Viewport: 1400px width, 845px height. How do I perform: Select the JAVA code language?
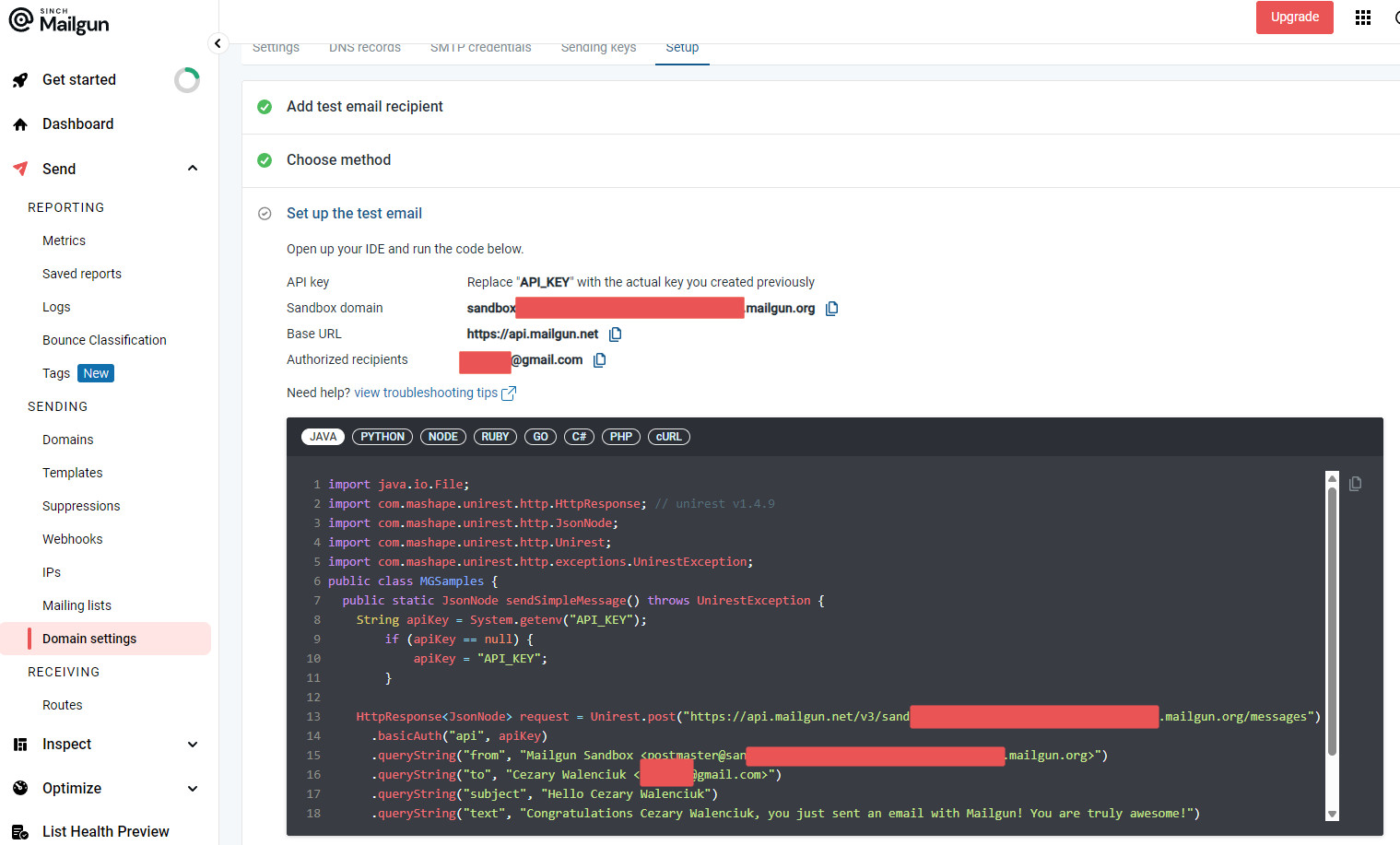[x=323, y=437]
